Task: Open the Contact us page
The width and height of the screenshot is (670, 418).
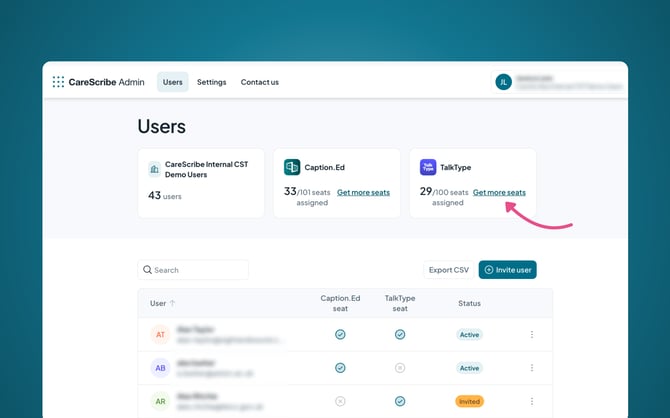Action: (x=260, y=82)
